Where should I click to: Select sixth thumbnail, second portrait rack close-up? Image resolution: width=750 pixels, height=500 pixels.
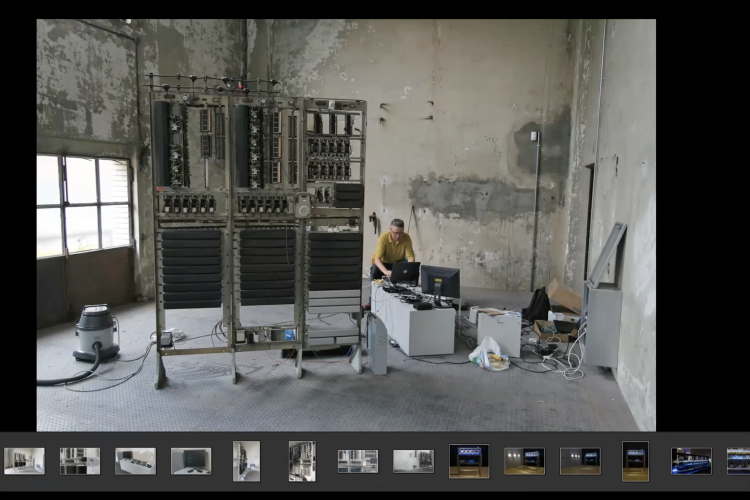[302, 461]
